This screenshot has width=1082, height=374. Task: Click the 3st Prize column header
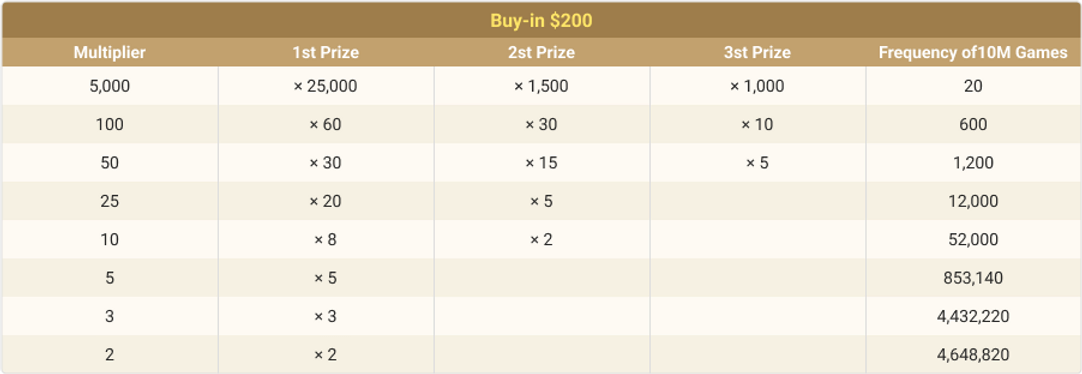757,52
